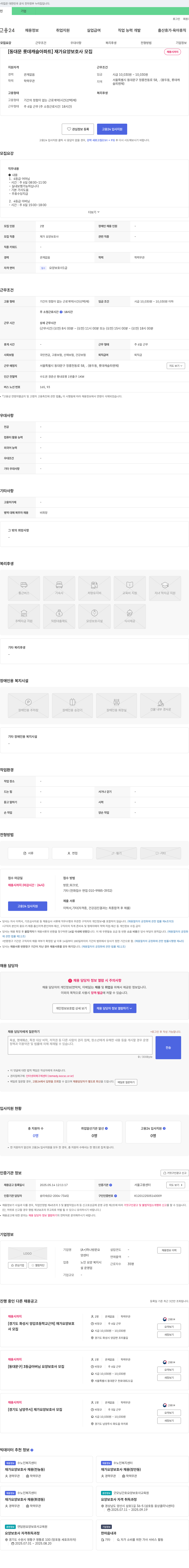This screenshot has height=1568, width=189.
Task: Click 새창보기 for the 화성시 listing
Action: coord(169,1335)
